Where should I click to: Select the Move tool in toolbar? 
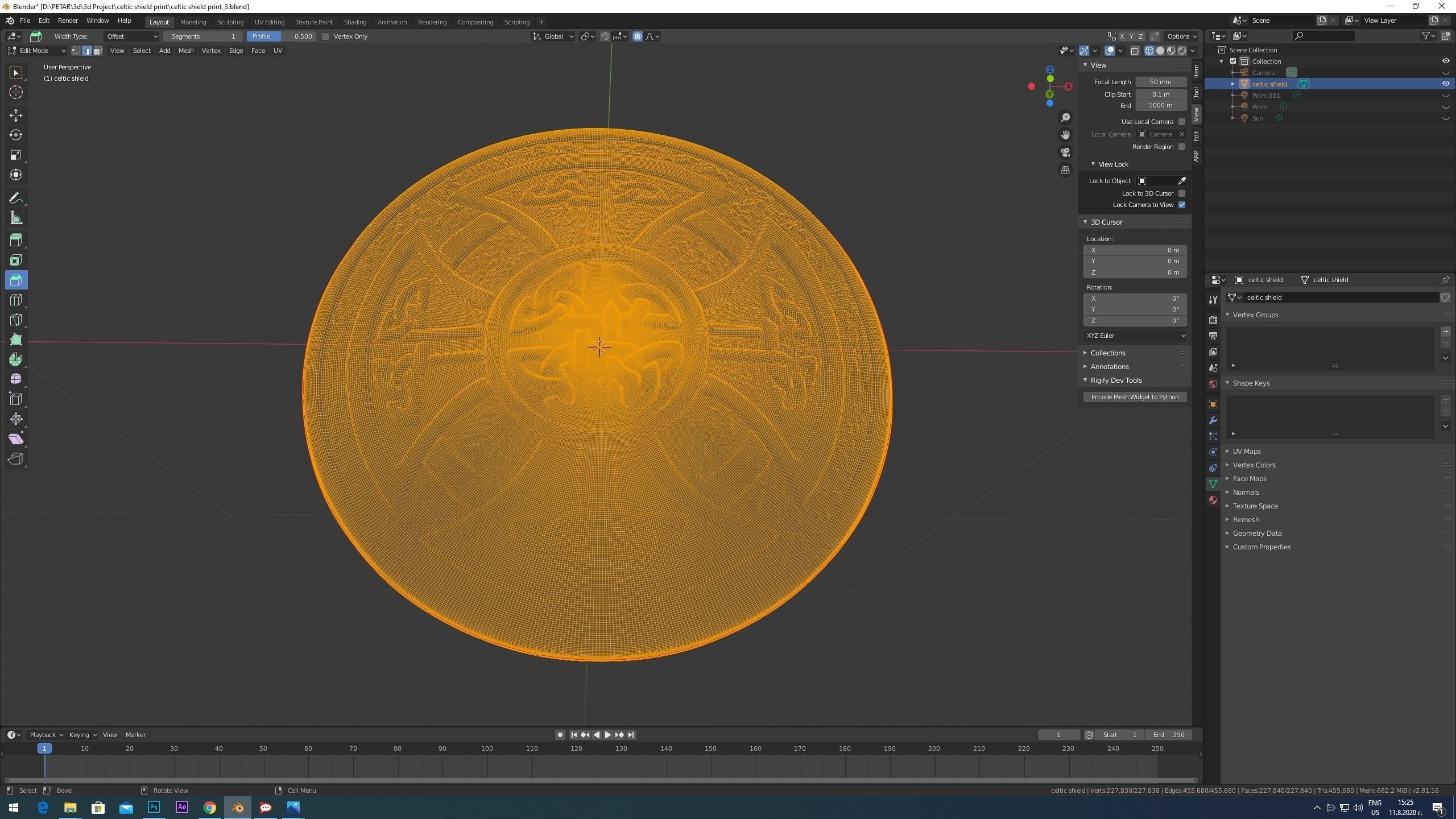(x=16, y=115)
